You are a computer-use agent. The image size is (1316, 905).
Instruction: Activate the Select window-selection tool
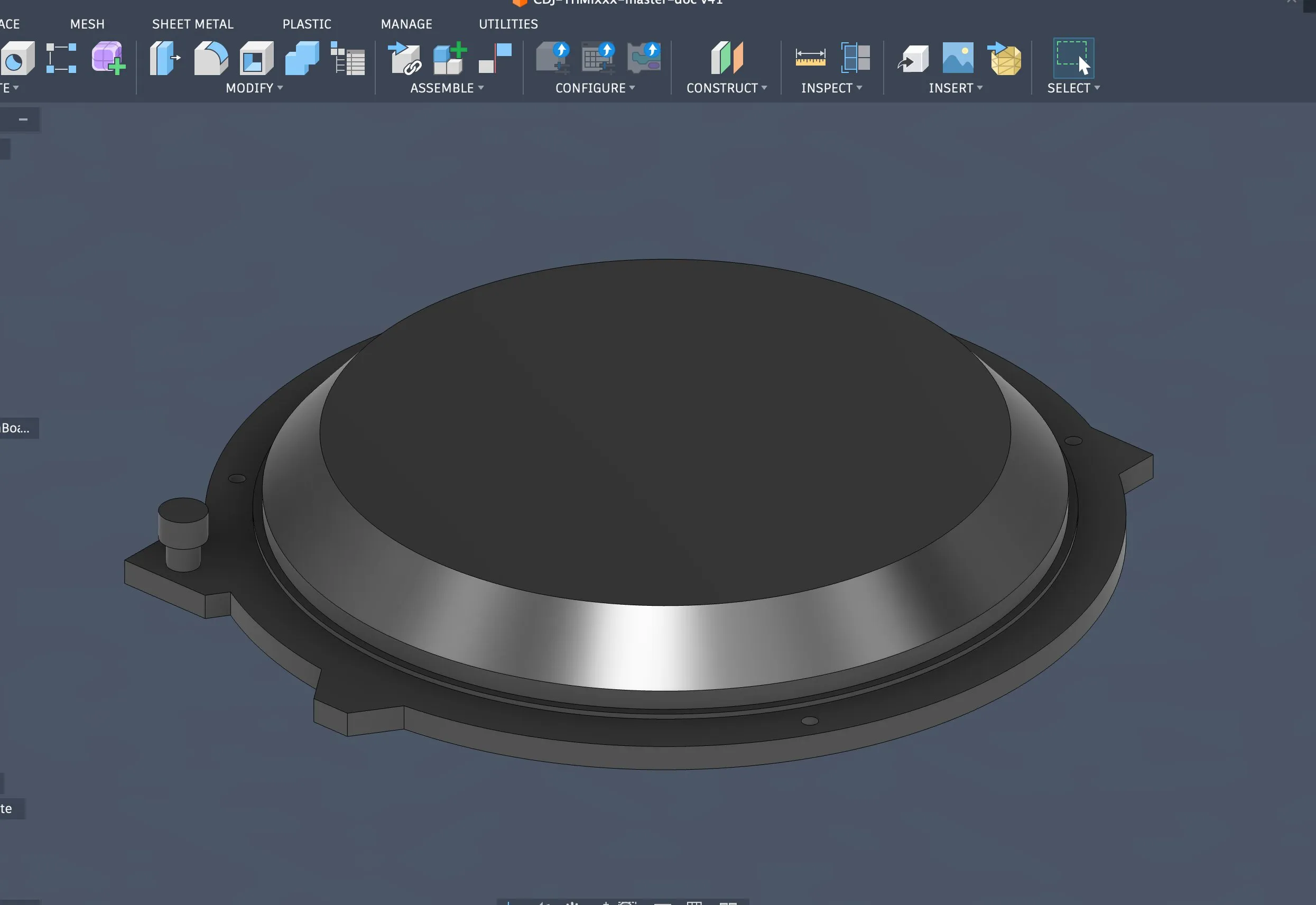(x=1073, y=58)
